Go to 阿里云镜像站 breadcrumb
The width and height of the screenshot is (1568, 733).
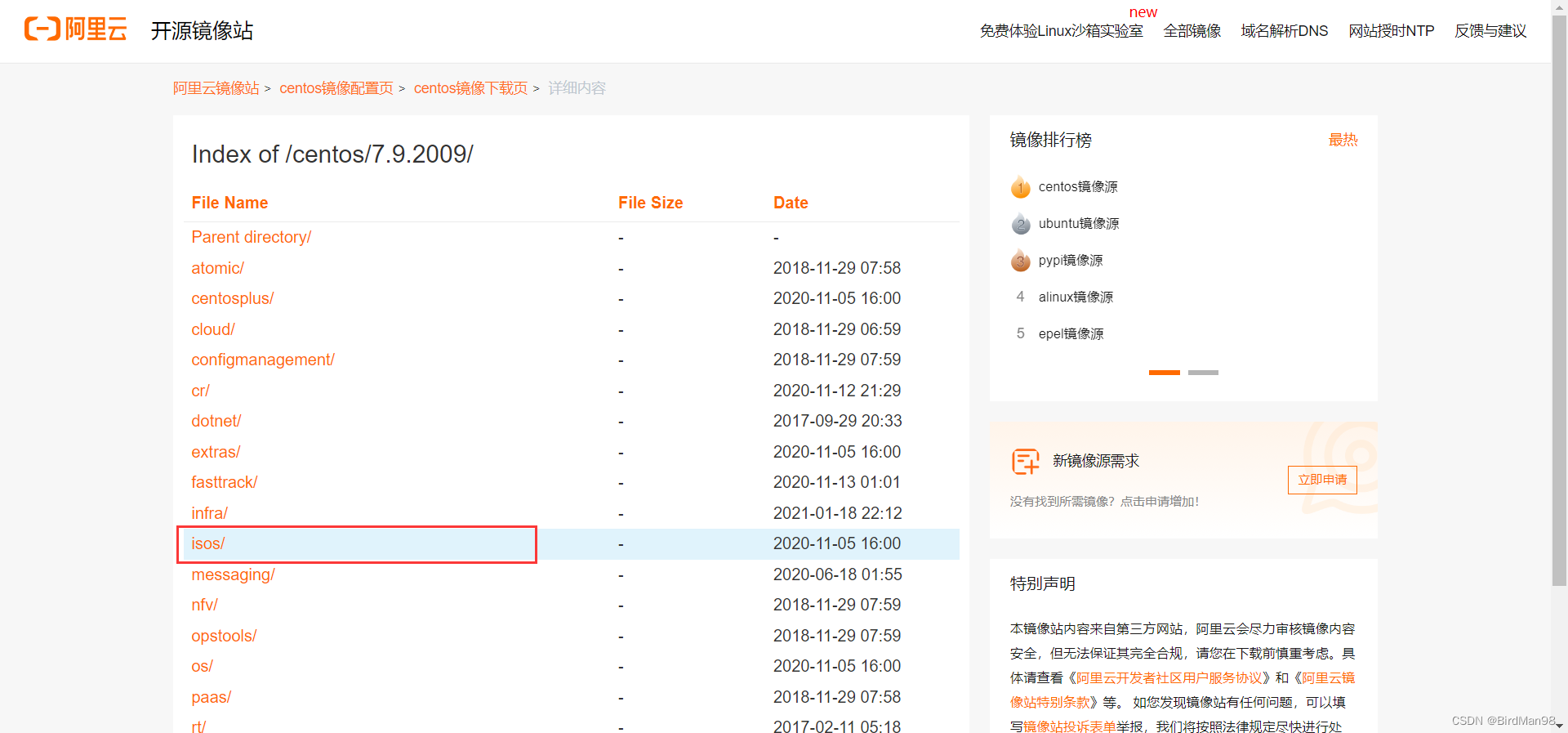[x=216, y=88]
